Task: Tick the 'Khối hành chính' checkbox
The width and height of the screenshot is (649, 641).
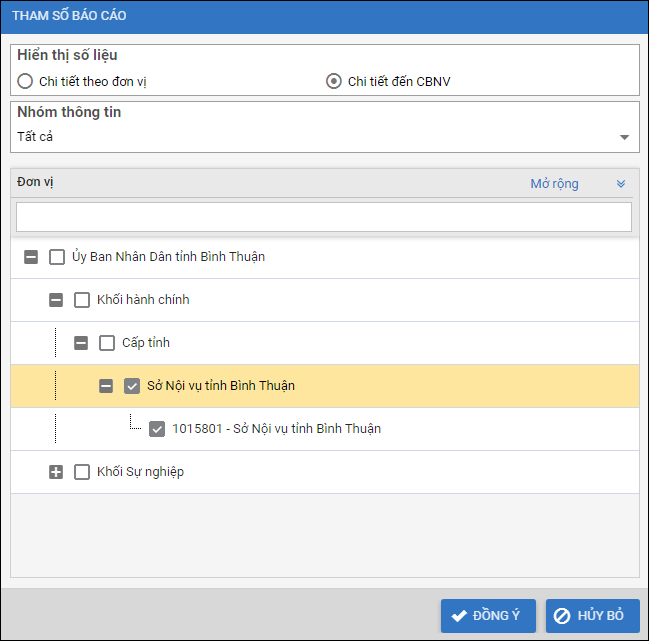Action: pyautogui.click(x=82, y=300)
